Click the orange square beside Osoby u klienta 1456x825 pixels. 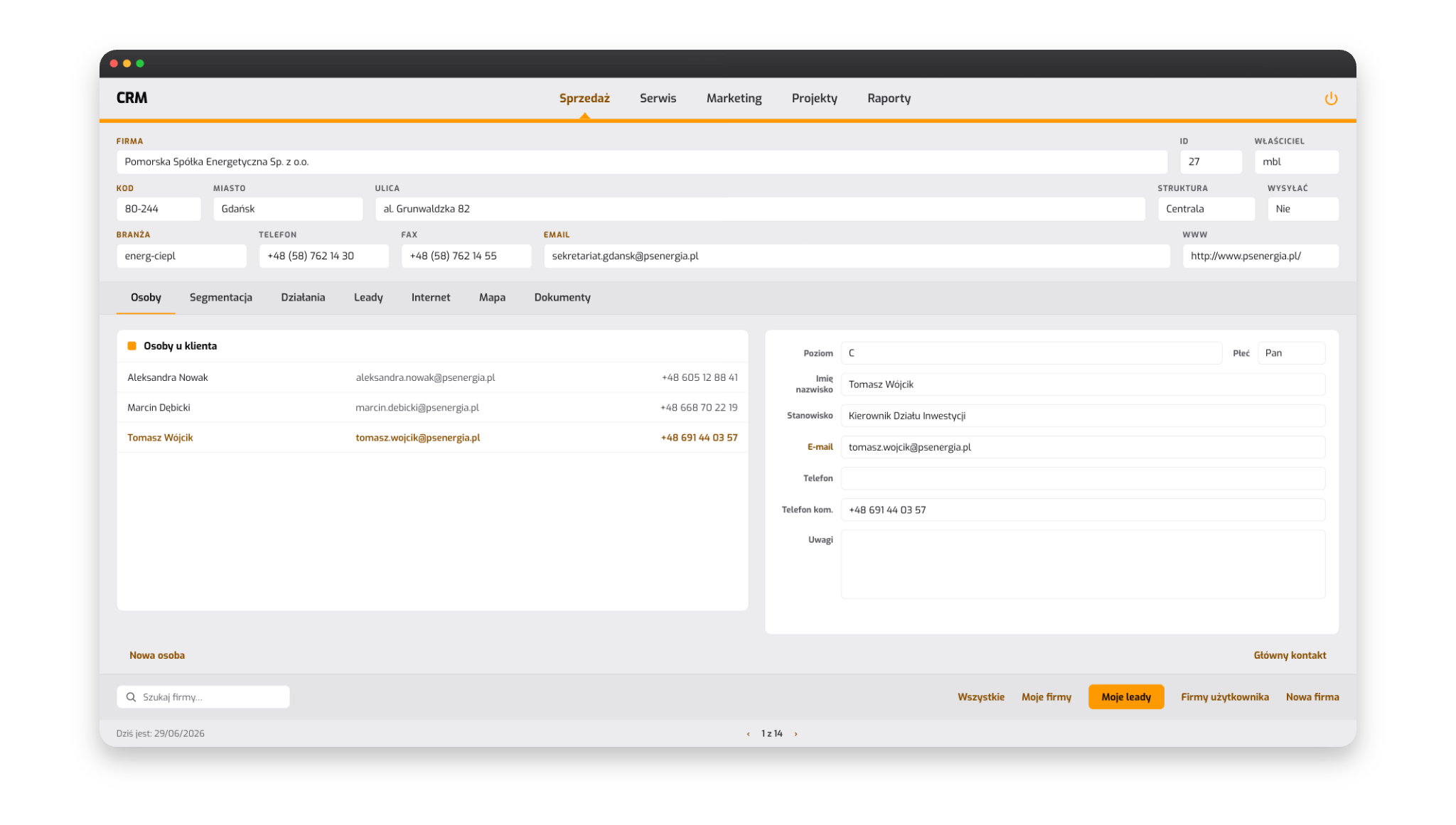point(132,346)
